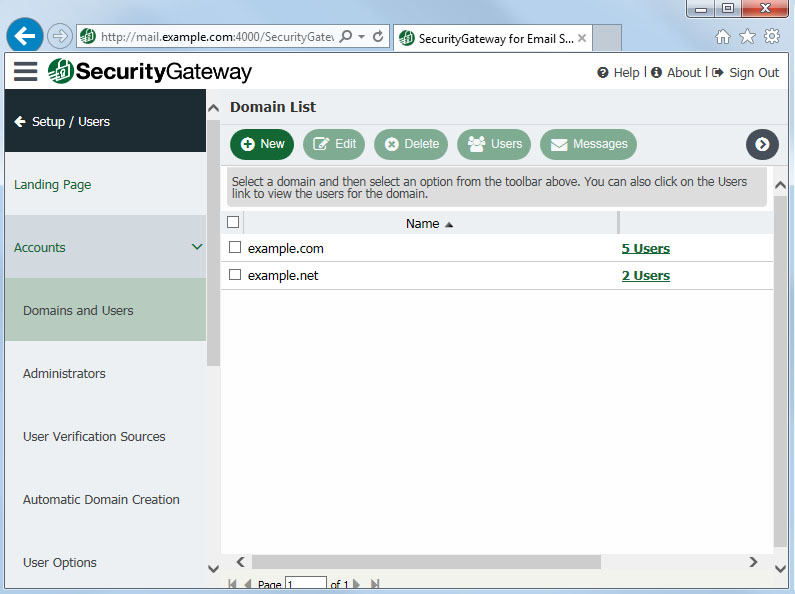Click the horizontal scrollbar thumb
The image size is (795, 594).
coord(426,562)
